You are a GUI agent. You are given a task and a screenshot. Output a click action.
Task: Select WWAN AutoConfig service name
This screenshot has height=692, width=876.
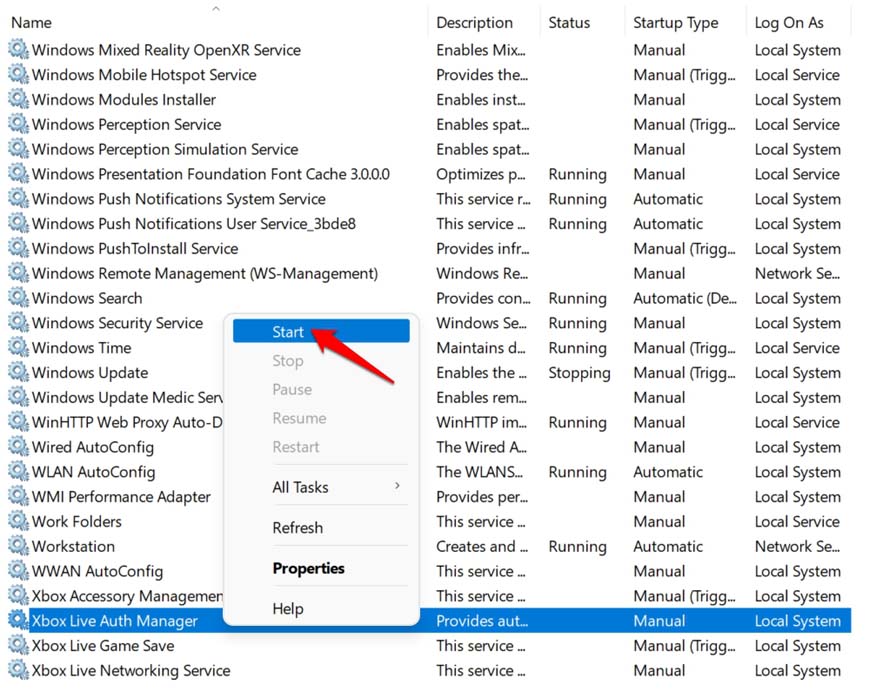pyautogui.click(x=97, y=571)
